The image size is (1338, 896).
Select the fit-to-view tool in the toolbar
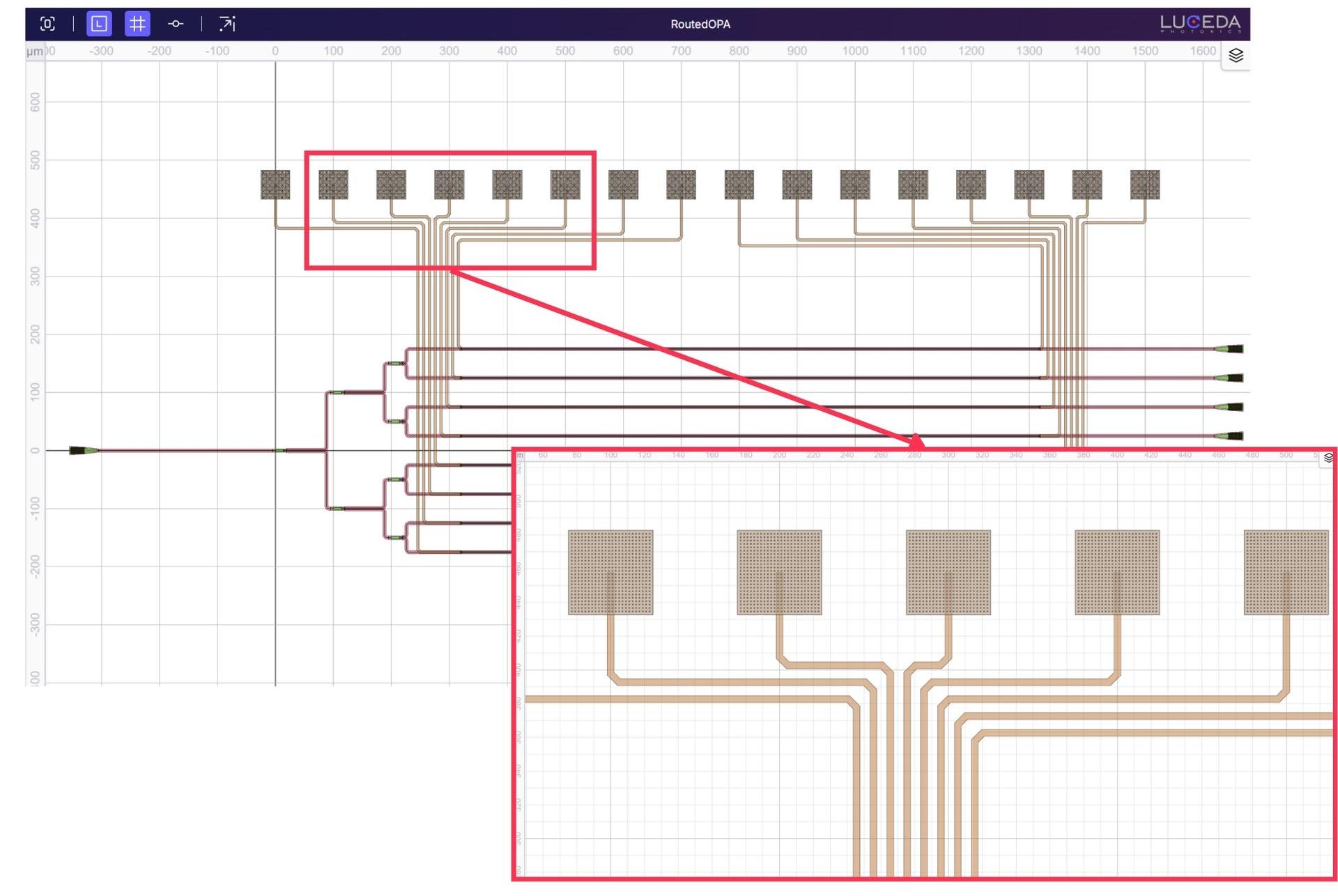coord(48,24)
